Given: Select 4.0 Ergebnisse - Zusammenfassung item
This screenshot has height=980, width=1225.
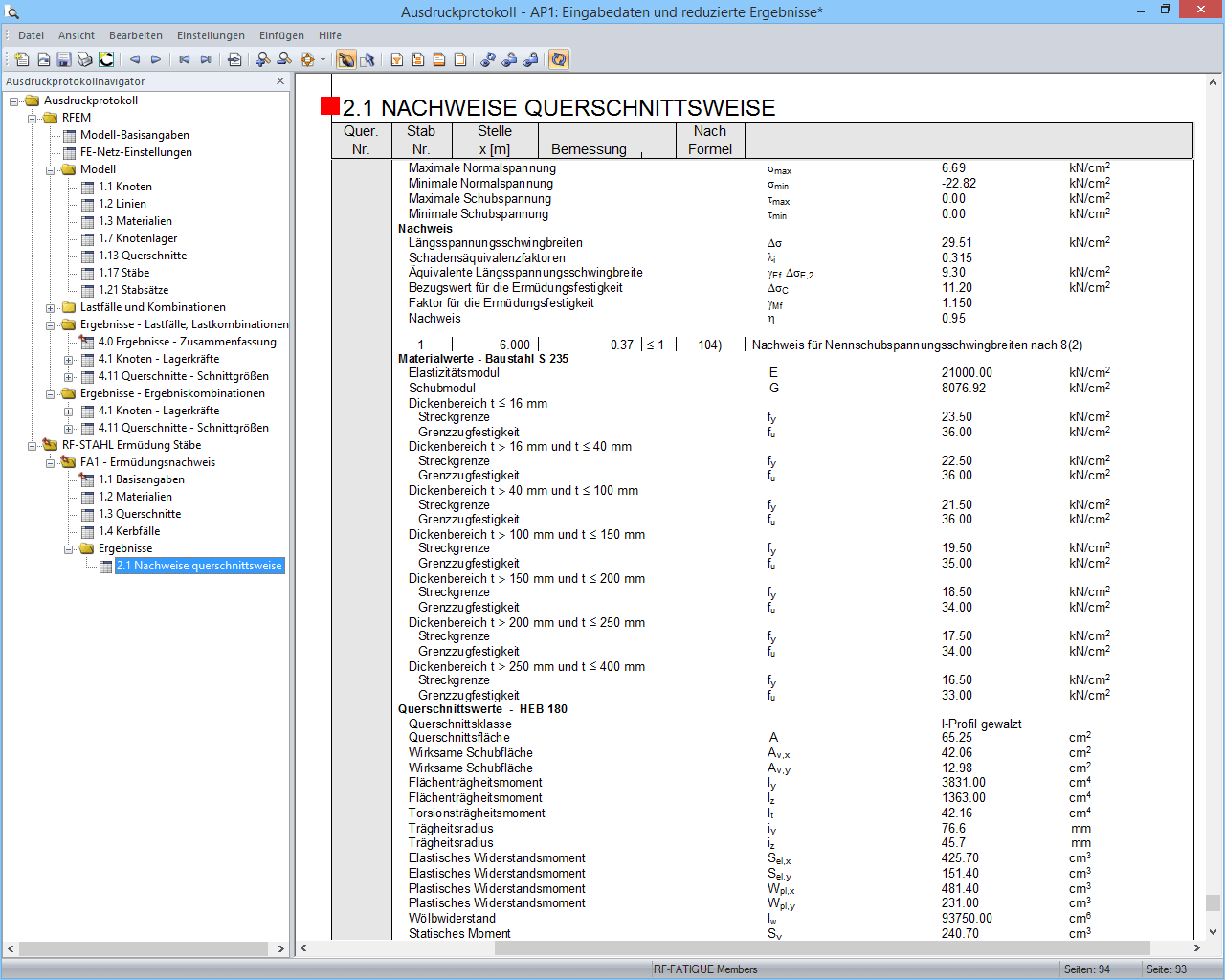Looking at the screenshot, I should coord(187,342).
